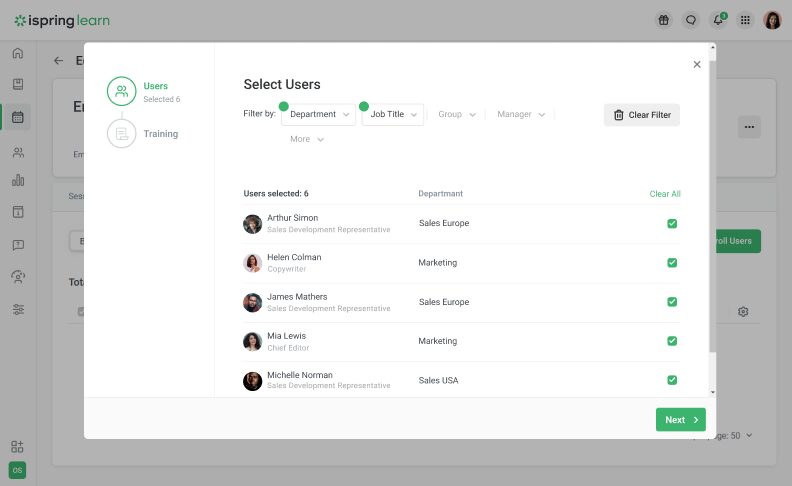This screenshot has width=792, height=486.
Task: Click the user list vertical scrollbar
Action: tap(712, 200)
